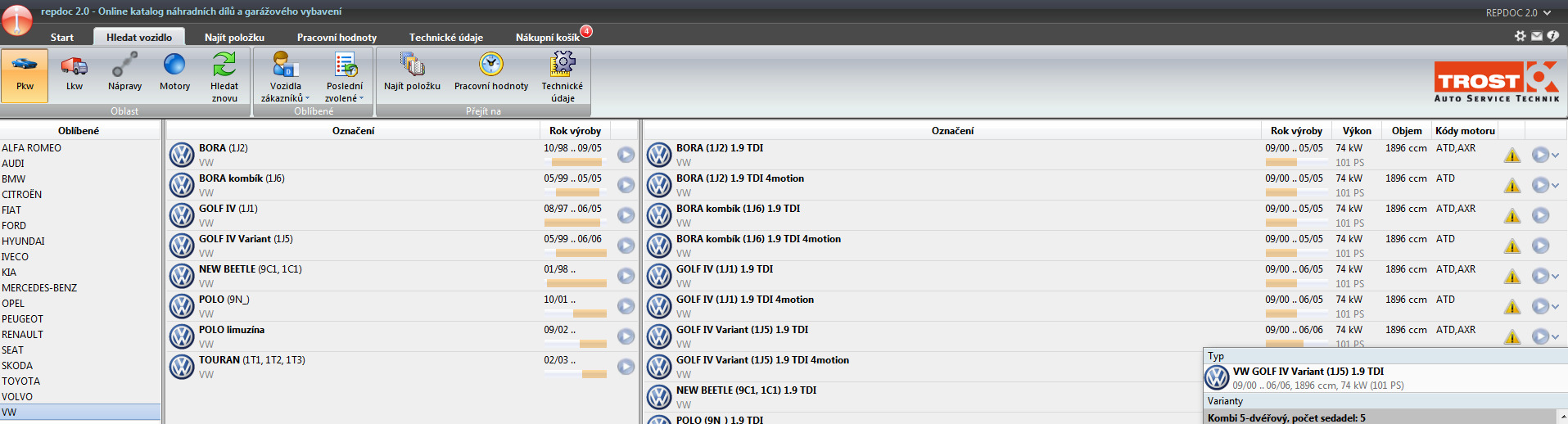Select BMW in brand list
This screenshot has height=424, width=1568.
(x=80, y=179)
